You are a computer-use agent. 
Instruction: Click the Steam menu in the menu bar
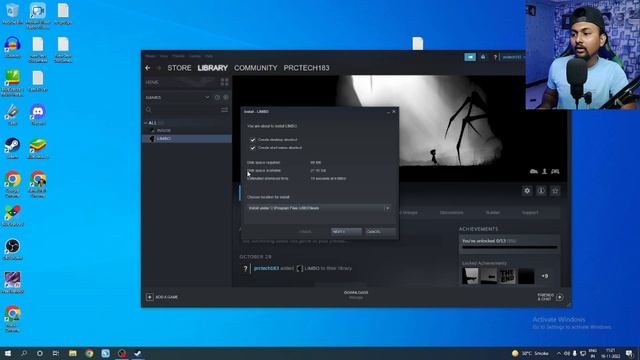coord(150,56)
